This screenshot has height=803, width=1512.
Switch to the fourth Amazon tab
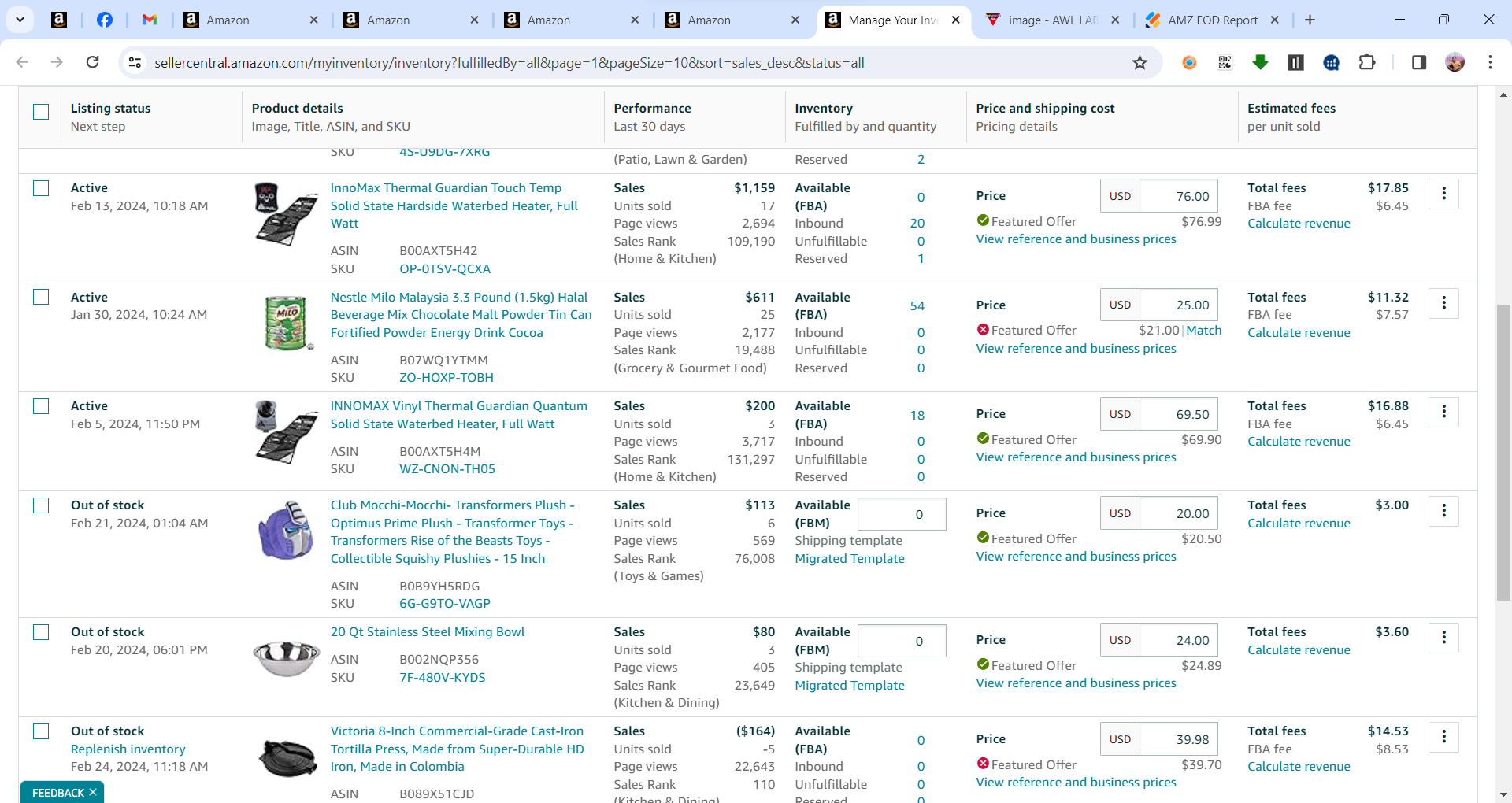[x=732, y=20]
